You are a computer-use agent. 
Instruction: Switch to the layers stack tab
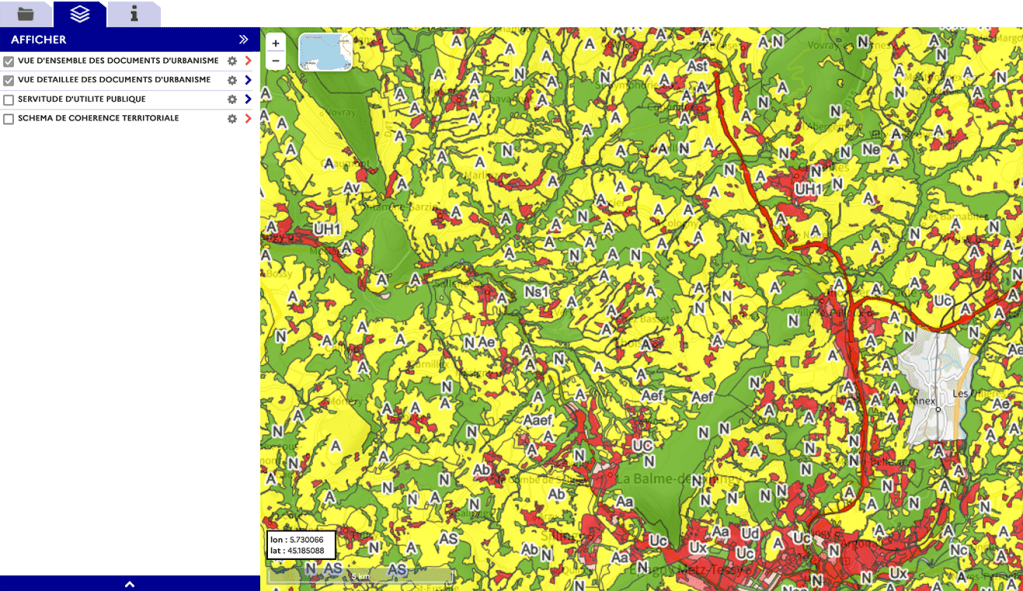point(80,14)
